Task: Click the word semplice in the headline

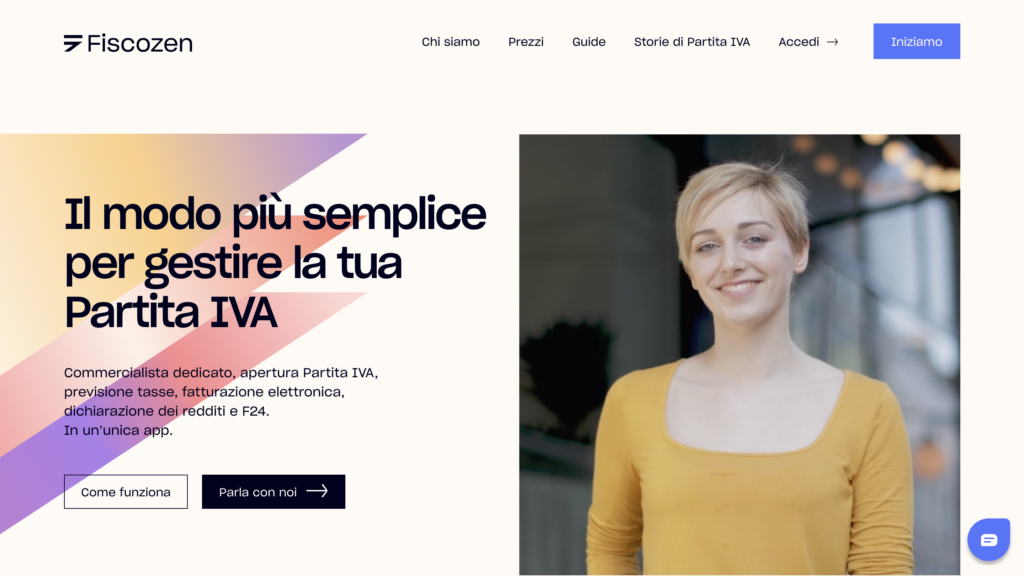Action: coord(394,214)
